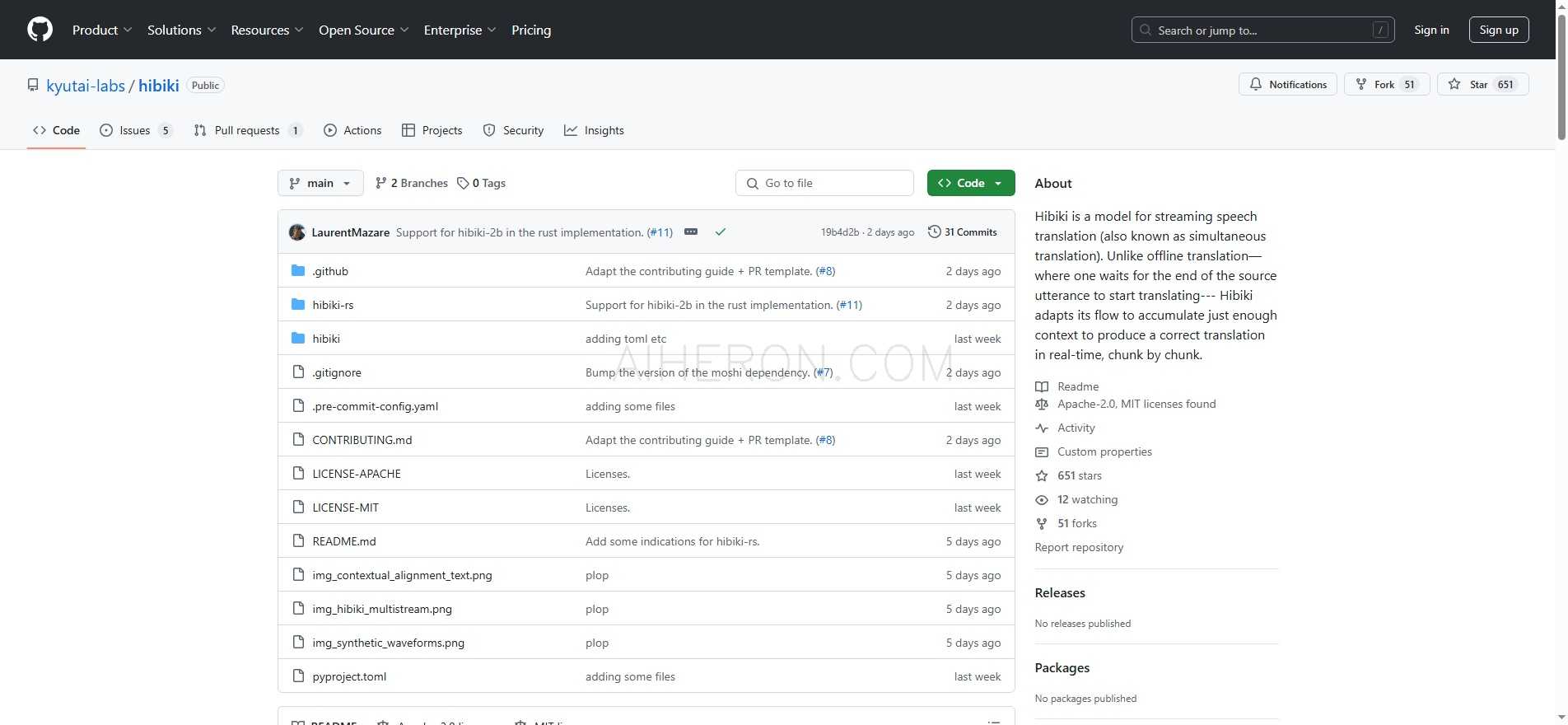Switch to the Insights tab
The height and width of the screenshot is (725, 1568).
594,130
